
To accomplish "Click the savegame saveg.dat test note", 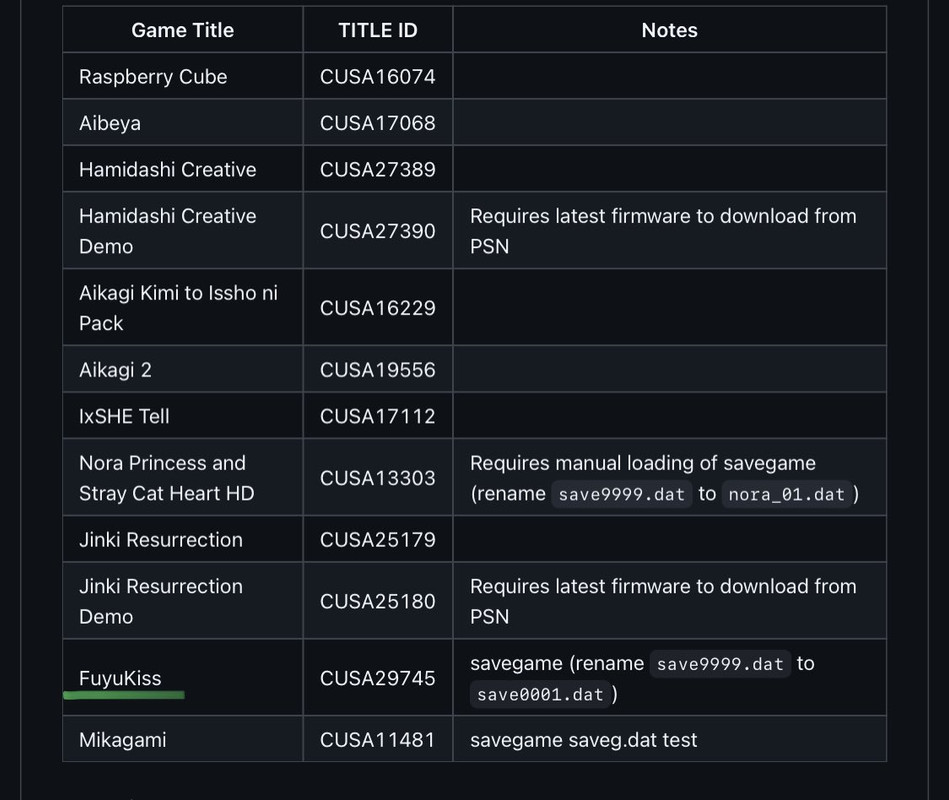I will [583, 740].
